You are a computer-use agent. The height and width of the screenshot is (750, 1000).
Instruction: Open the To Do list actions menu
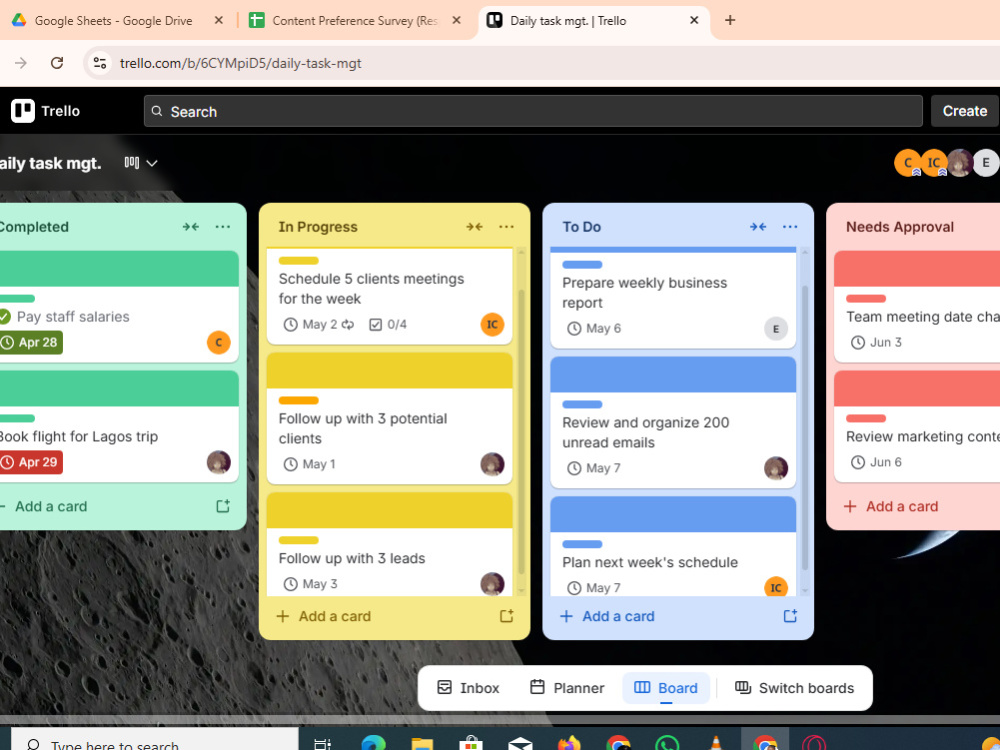(790, 226)
